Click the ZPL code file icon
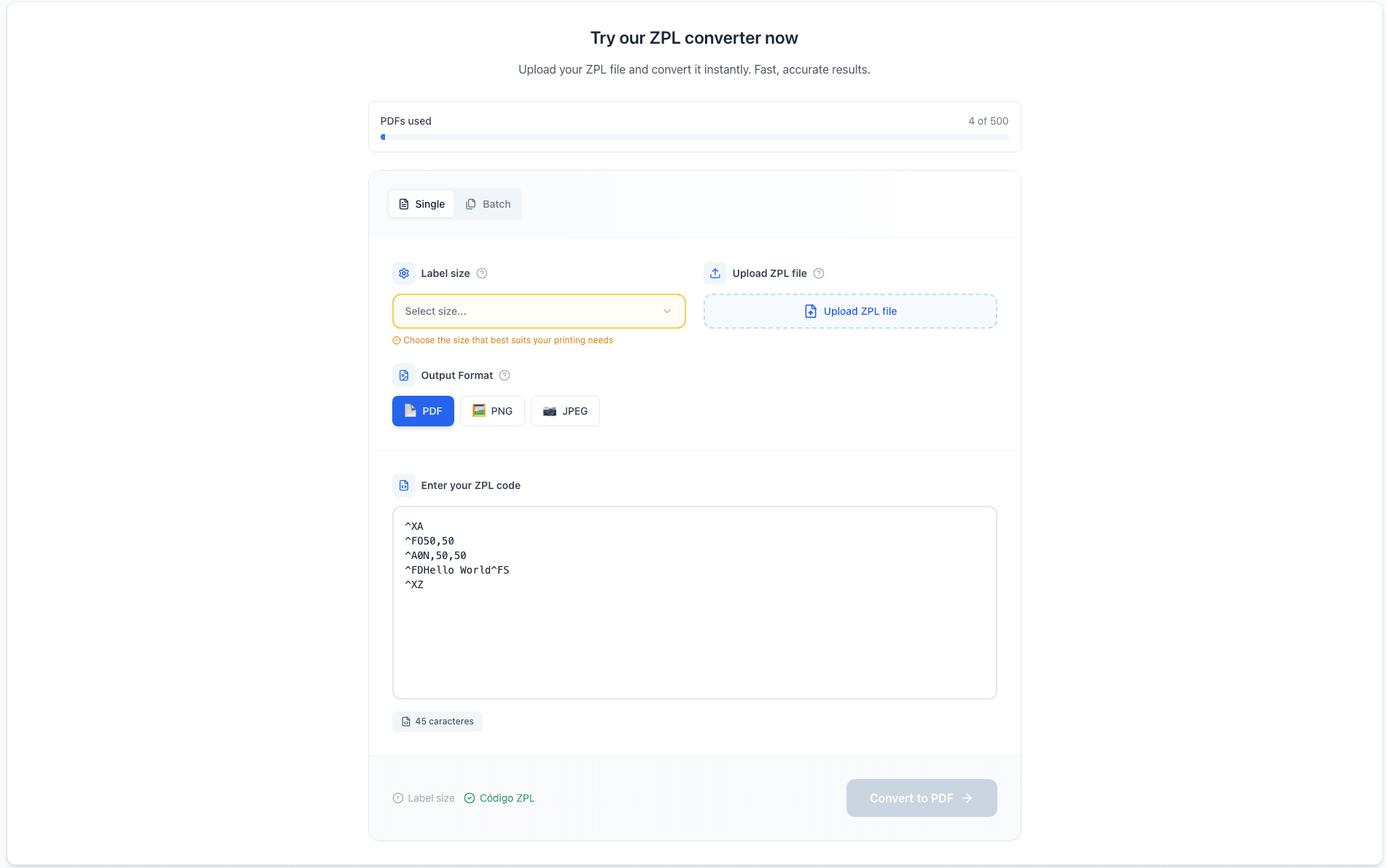Viewport: 1386px width, 868px height. click(x=404, y=485)
